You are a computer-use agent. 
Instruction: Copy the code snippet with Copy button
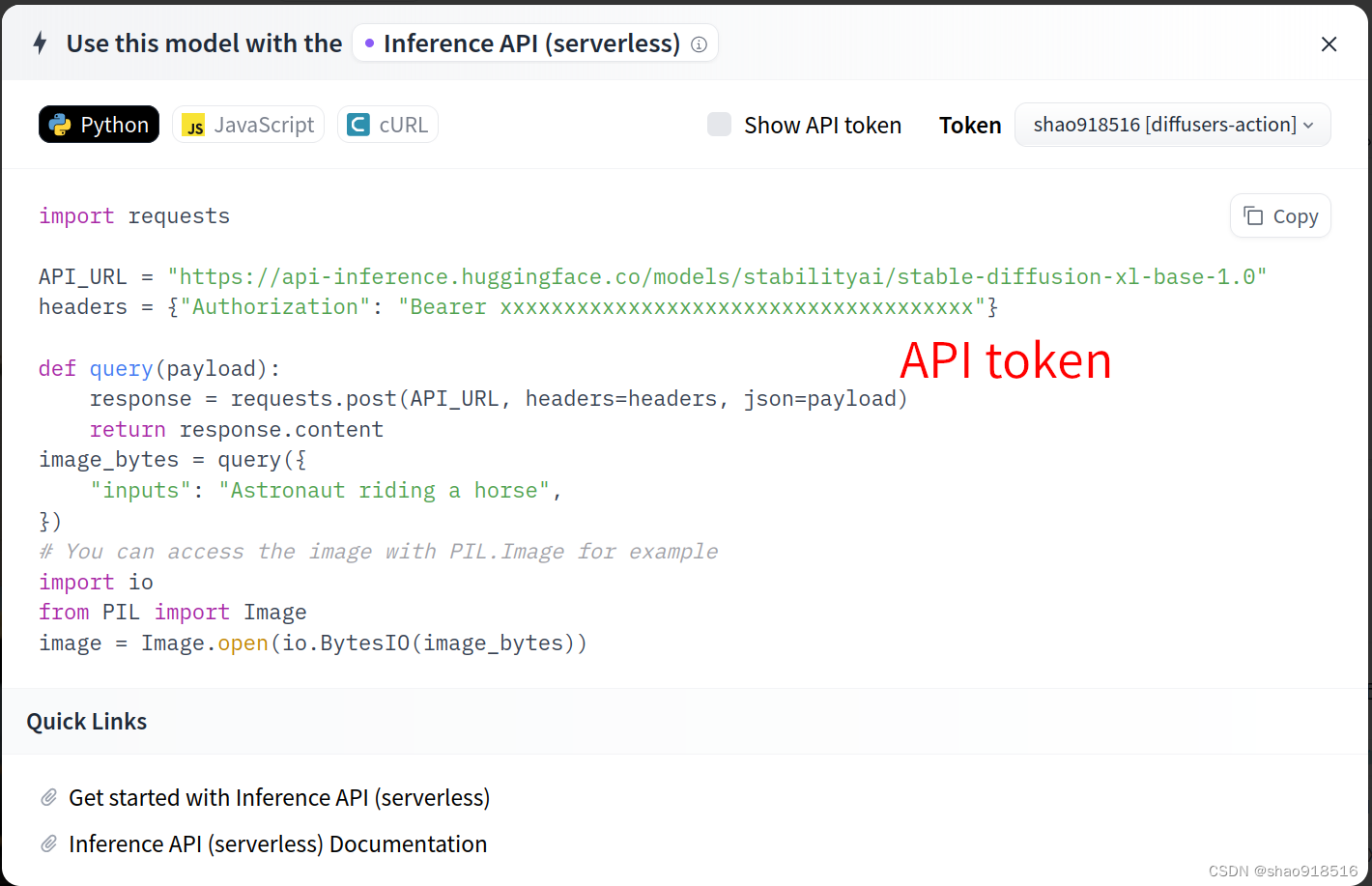pyautogui.click(x=1280, y=215)
